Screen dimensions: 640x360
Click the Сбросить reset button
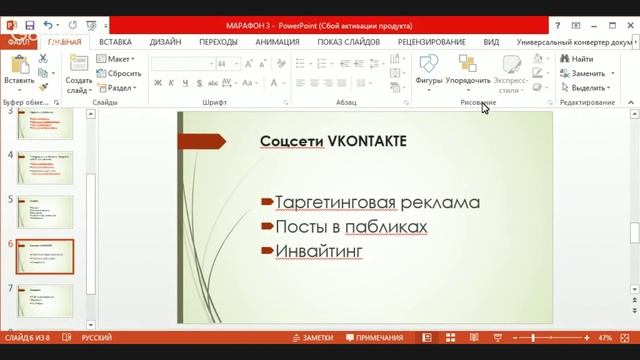[x=119, y=73]
